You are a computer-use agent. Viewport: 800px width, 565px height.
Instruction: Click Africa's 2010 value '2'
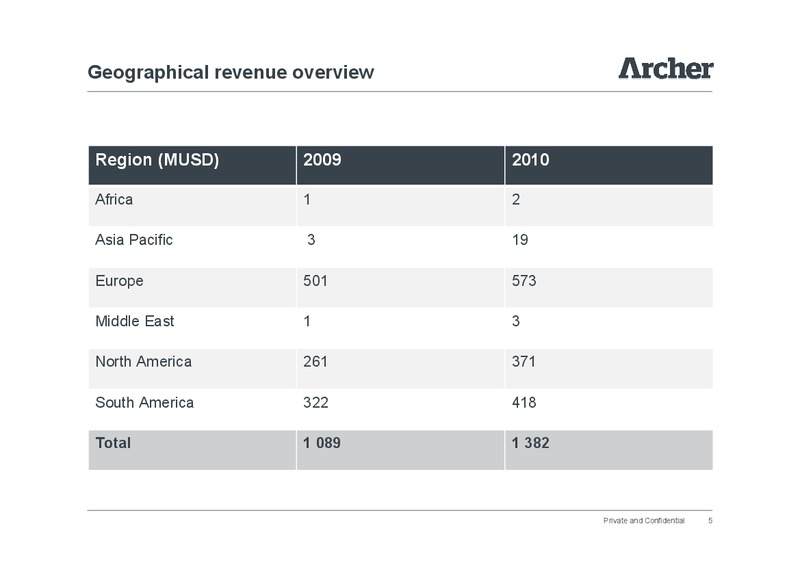pyautogui.click(x=516, y=199)
